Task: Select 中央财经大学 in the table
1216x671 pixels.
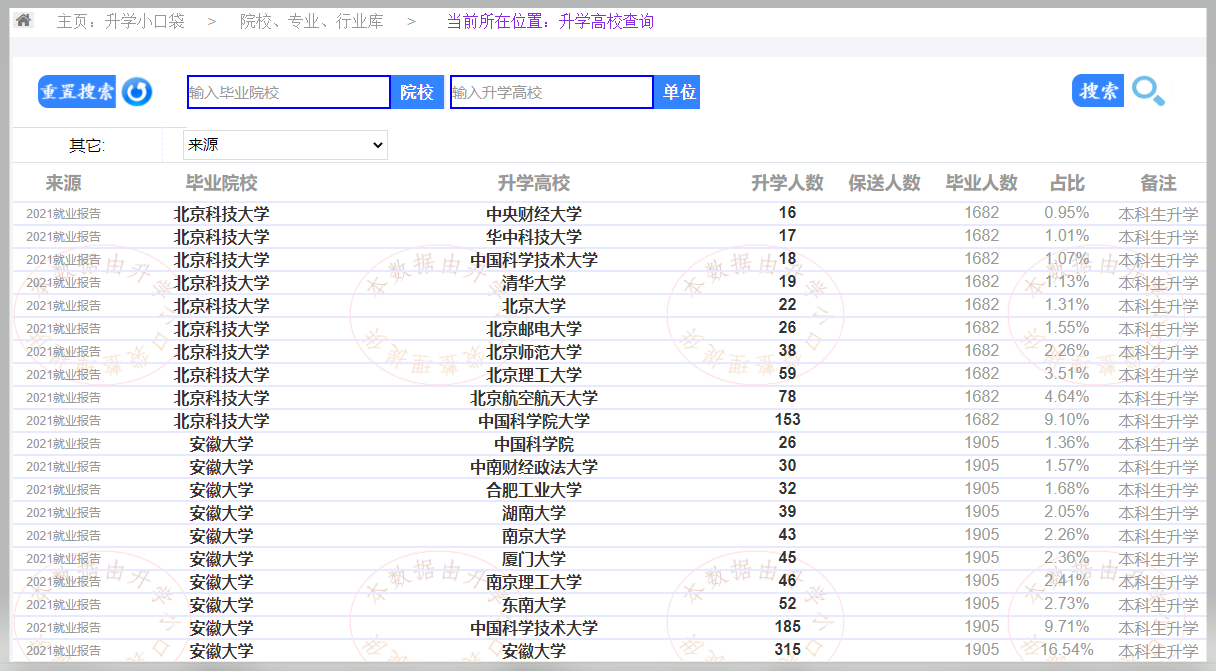Action: pos(533,214)
